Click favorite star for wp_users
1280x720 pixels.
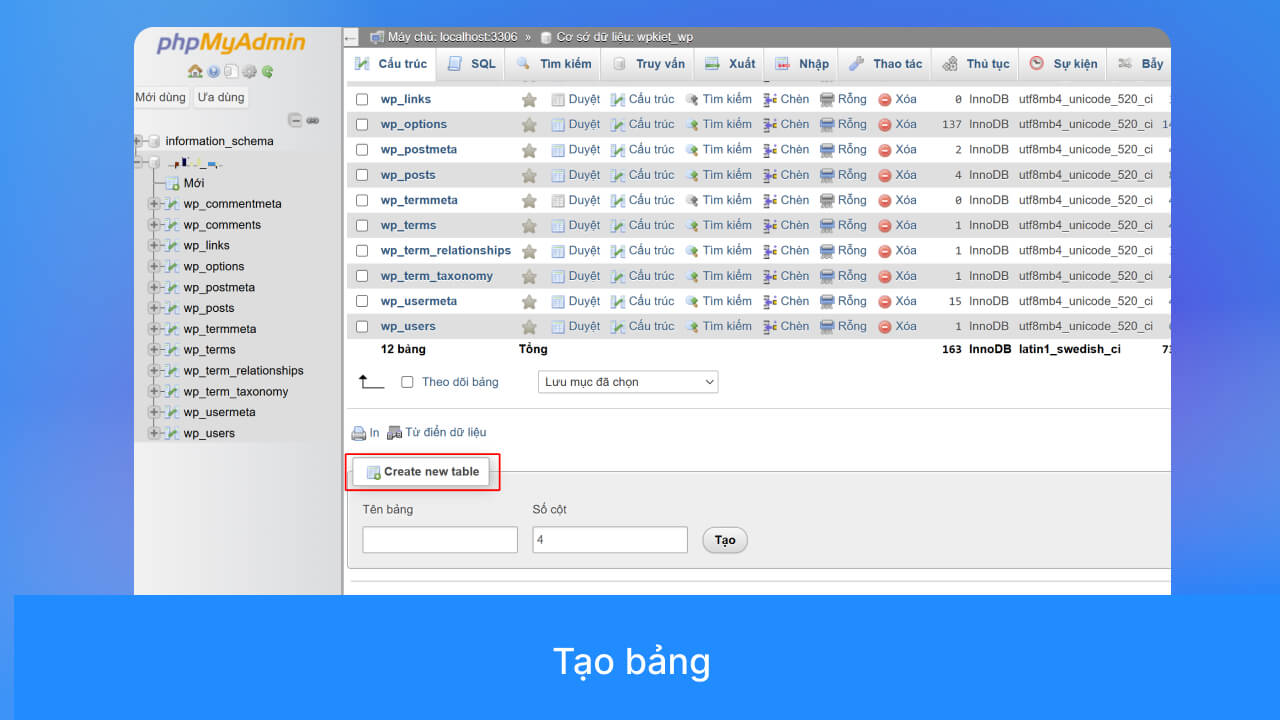pos(529,326)
